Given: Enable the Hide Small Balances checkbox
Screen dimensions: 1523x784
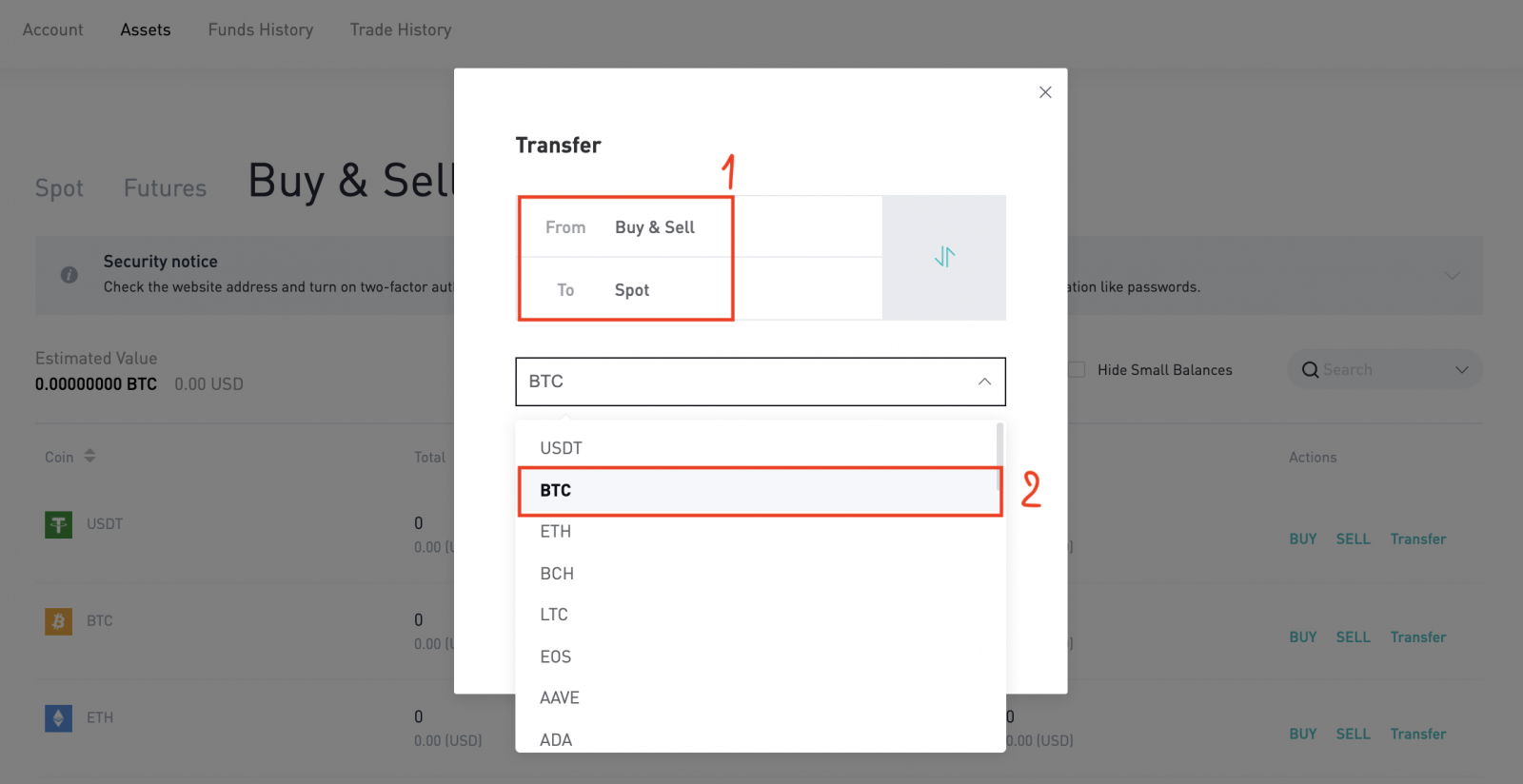Looking at the screenshot, I should pos(1076,369).
